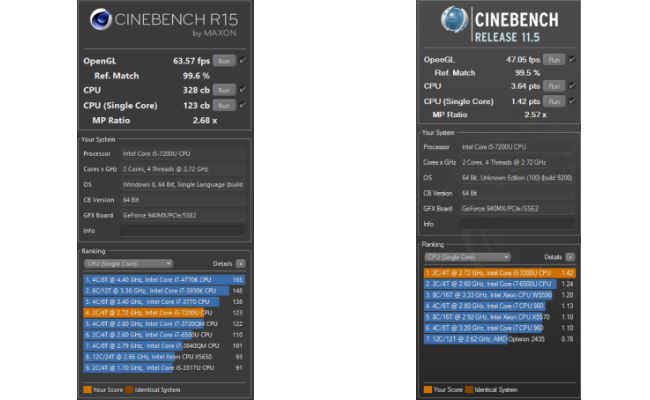Run CPU (Single Core) test in Cinebench 11.5
This screenshot has width=650, height=400.
click(x=554, y=101)
